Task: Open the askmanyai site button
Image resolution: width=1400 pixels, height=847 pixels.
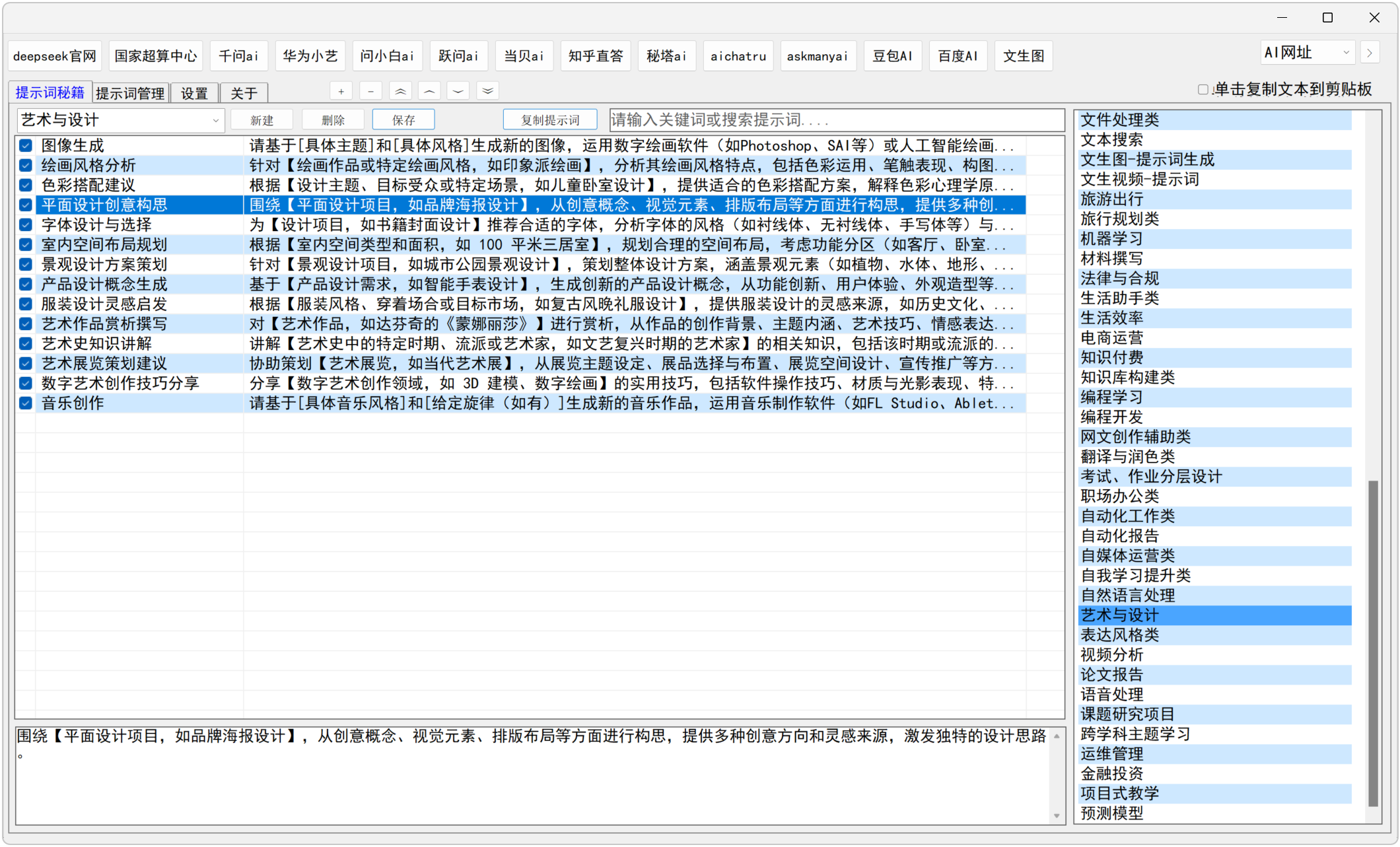Action: pos(818,56)
